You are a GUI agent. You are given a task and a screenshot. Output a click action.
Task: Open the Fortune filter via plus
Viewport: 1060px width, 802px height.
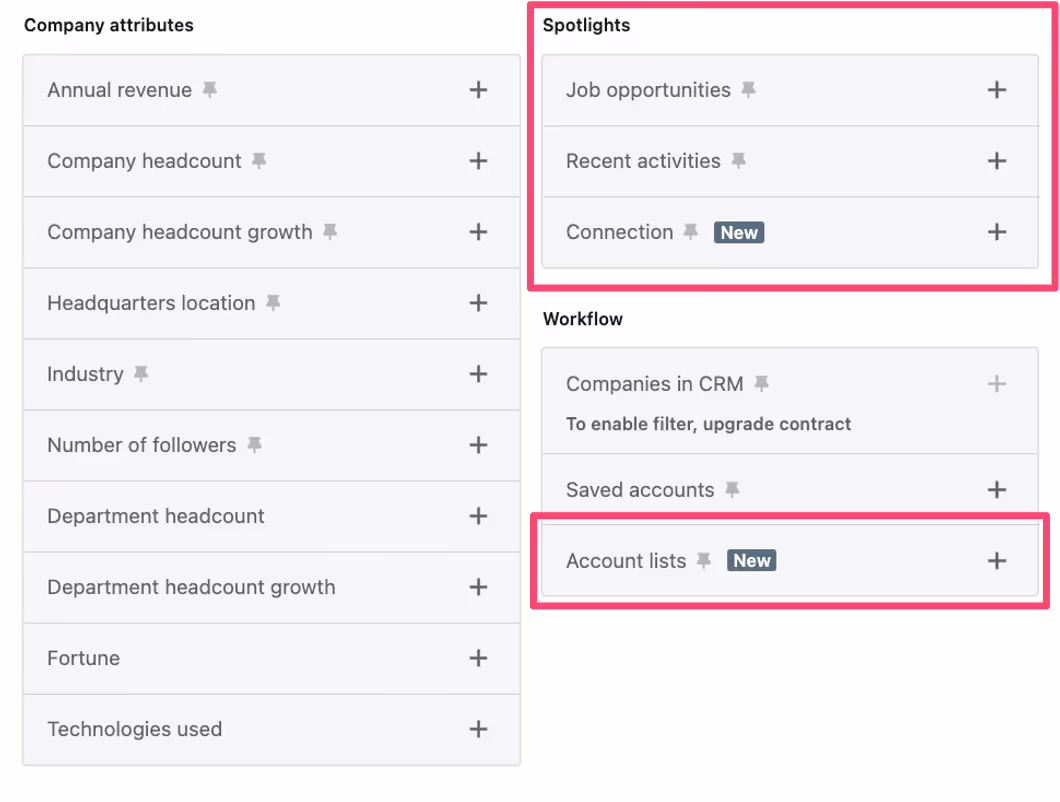point(478,658)
